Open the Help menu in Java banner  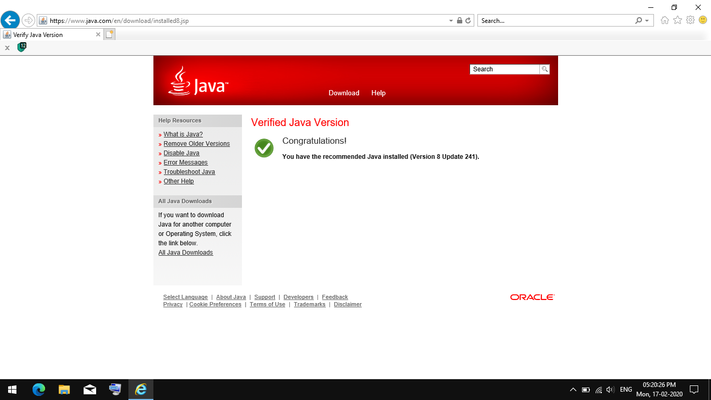pos(378,93)
